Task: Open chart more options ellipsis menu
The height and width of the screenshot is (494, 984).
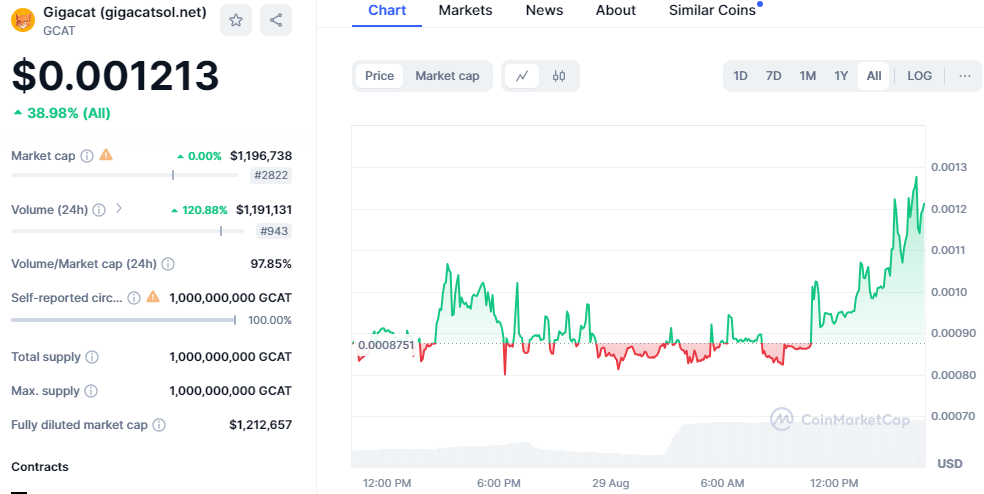Action: [x=965, y=76]
